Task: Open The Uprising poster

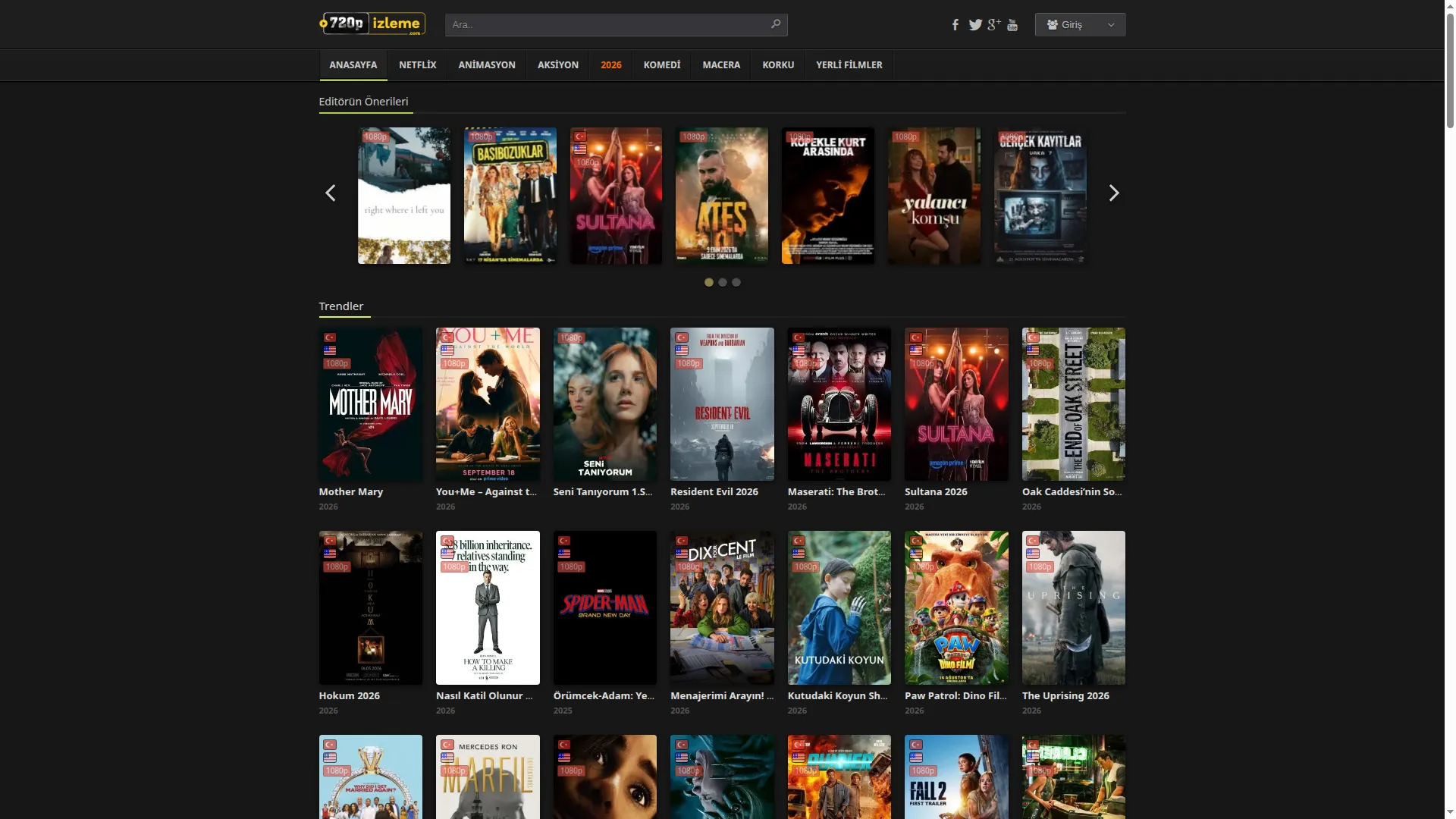Action: pyautogui.click(x=1074, y=607)
